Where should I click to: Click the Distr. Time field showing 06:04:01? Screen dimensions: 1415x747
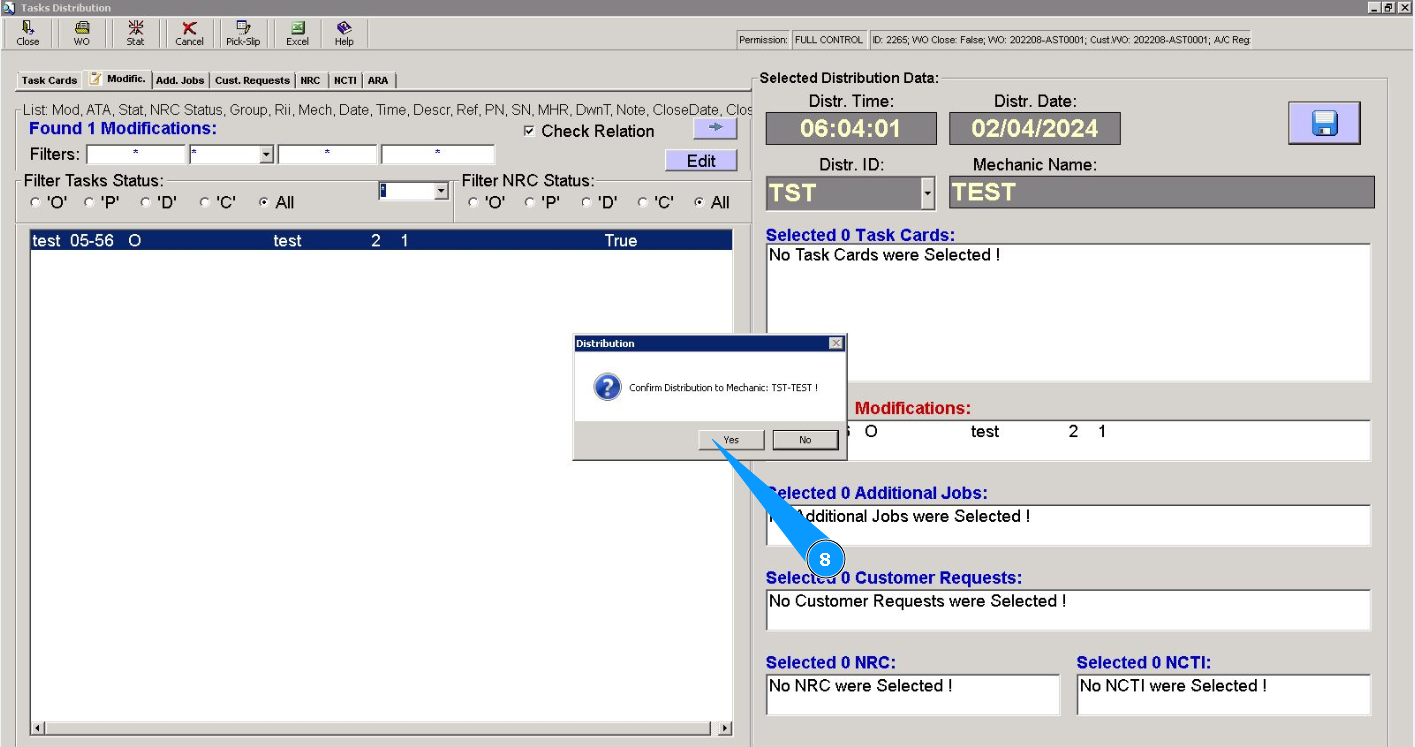pyautogui.click(x=851, y=129)
